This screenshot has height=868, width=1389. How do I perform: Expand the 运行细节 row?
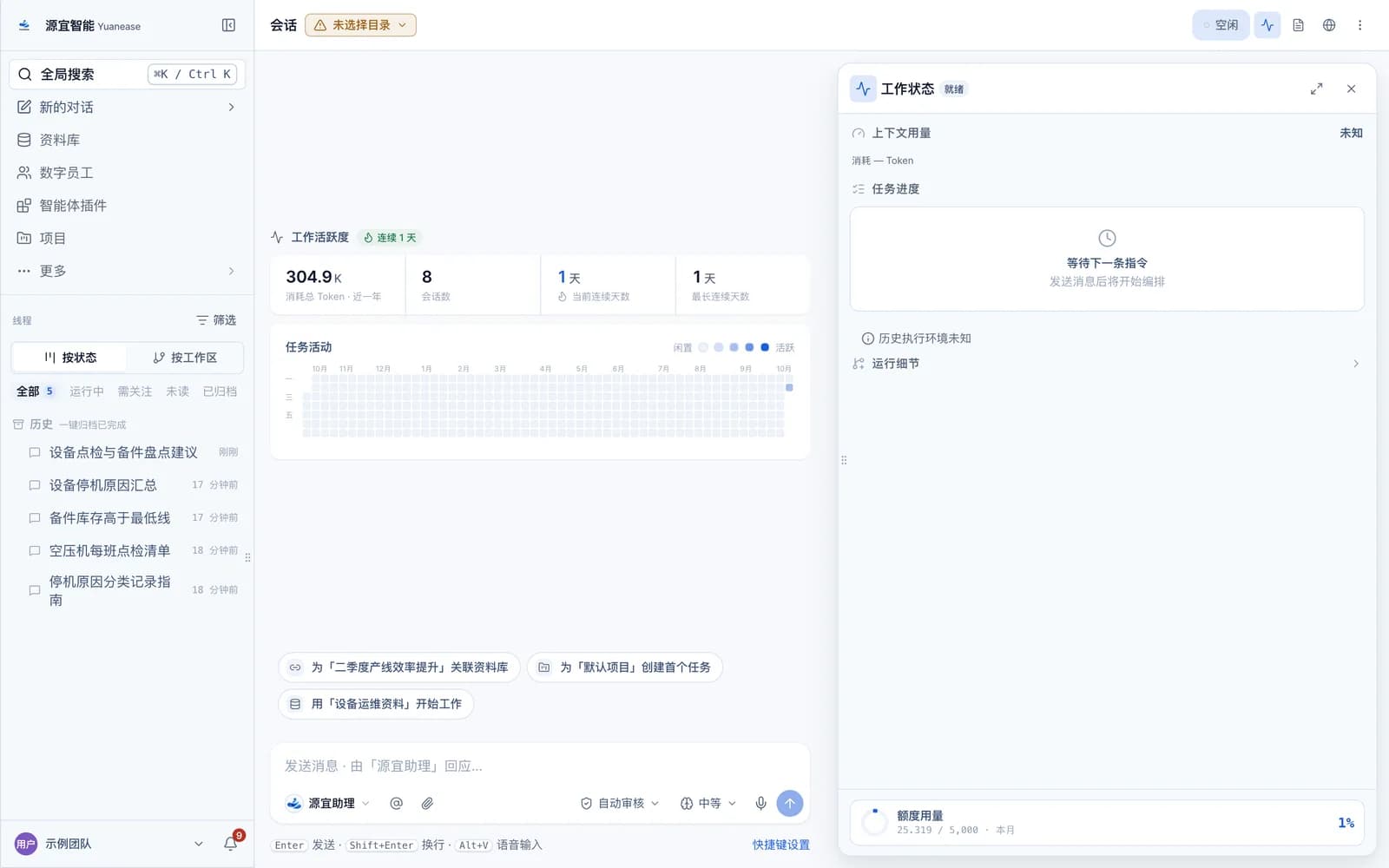[x=1106, y=364]
